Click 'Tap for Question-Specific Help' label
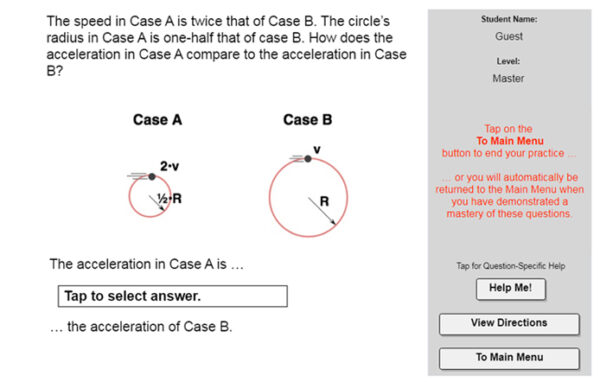The width and height of the screenshot is (600, 382). click(x=510, y=266)
